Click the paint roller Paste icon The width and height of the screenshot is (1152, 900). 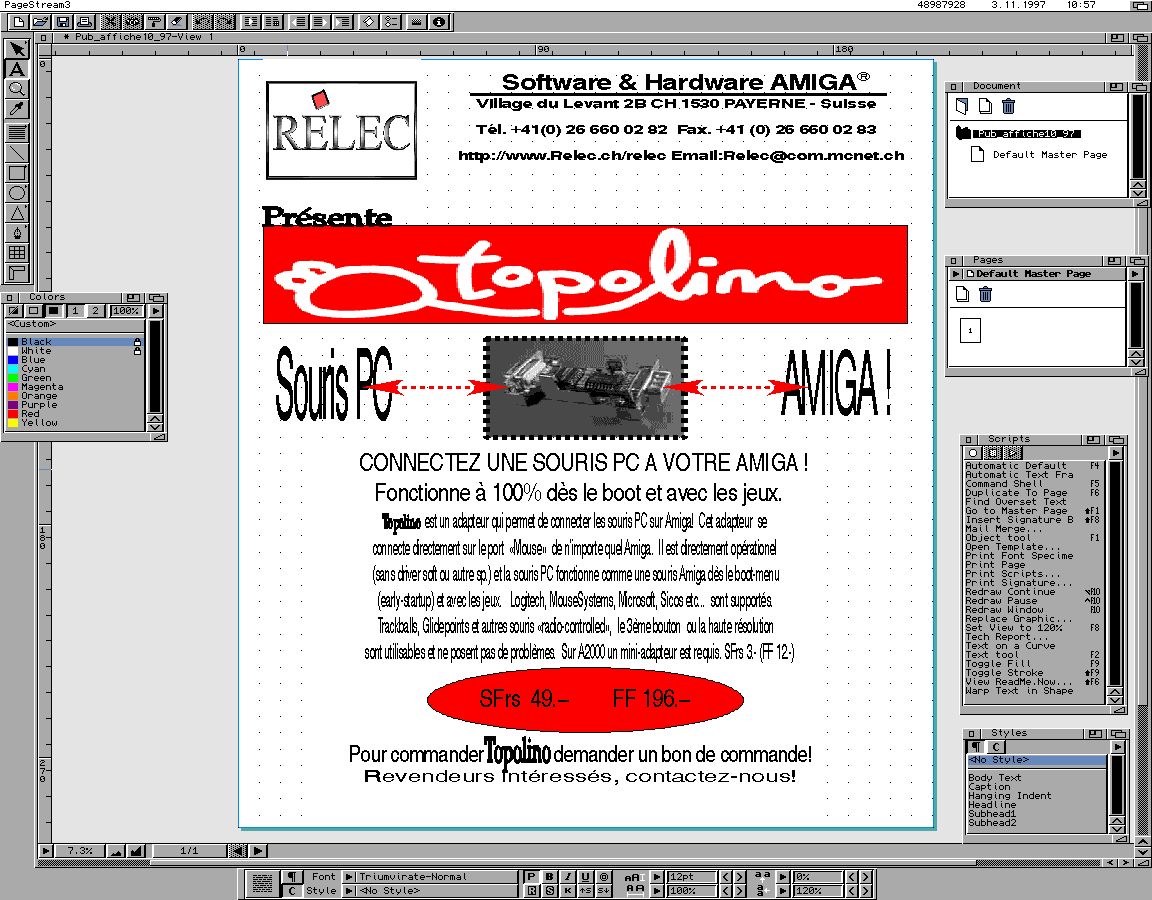(x=154, y=22)
